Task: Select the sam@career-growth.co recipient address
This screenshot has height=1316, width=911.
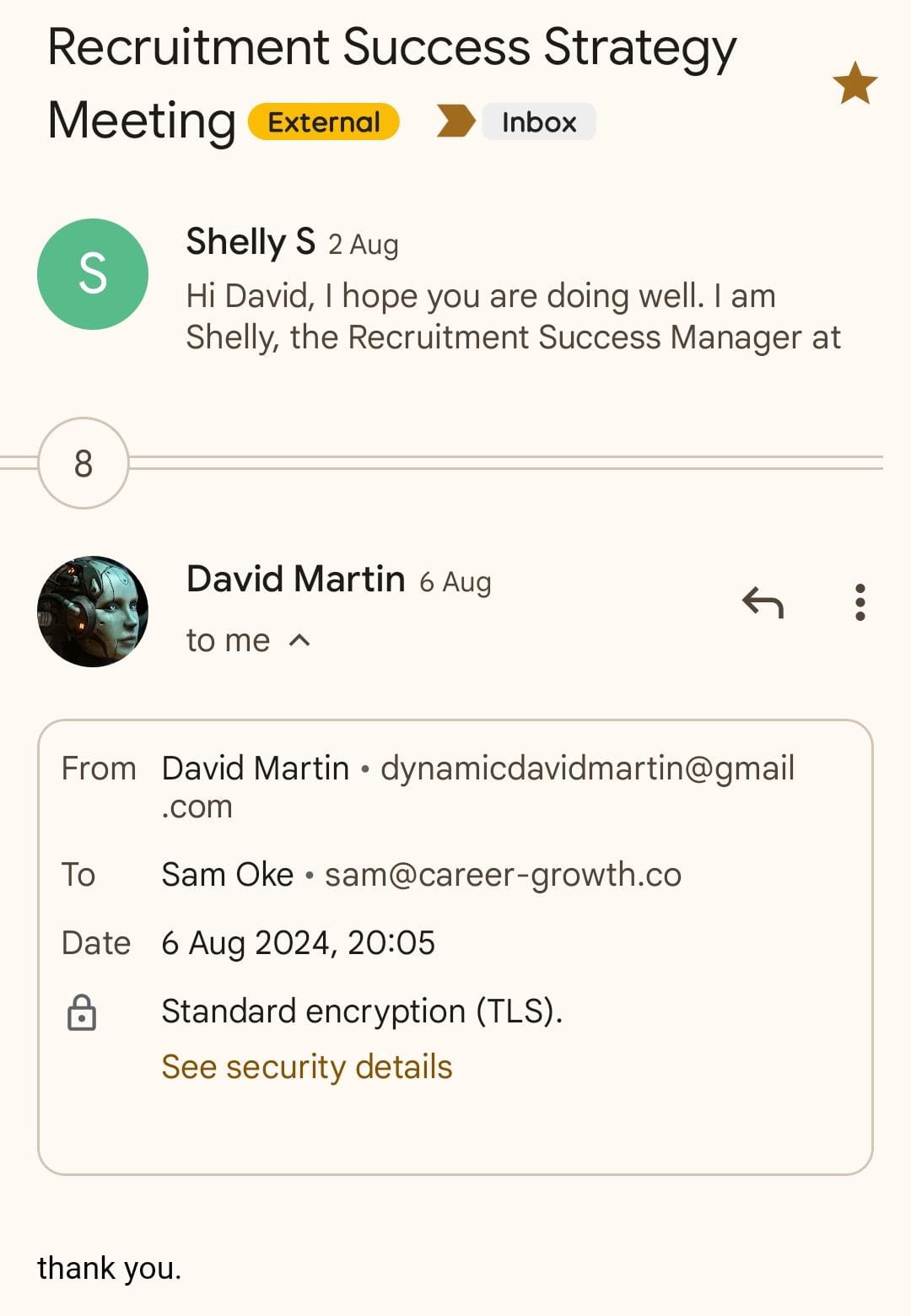Action: point(503,875)
